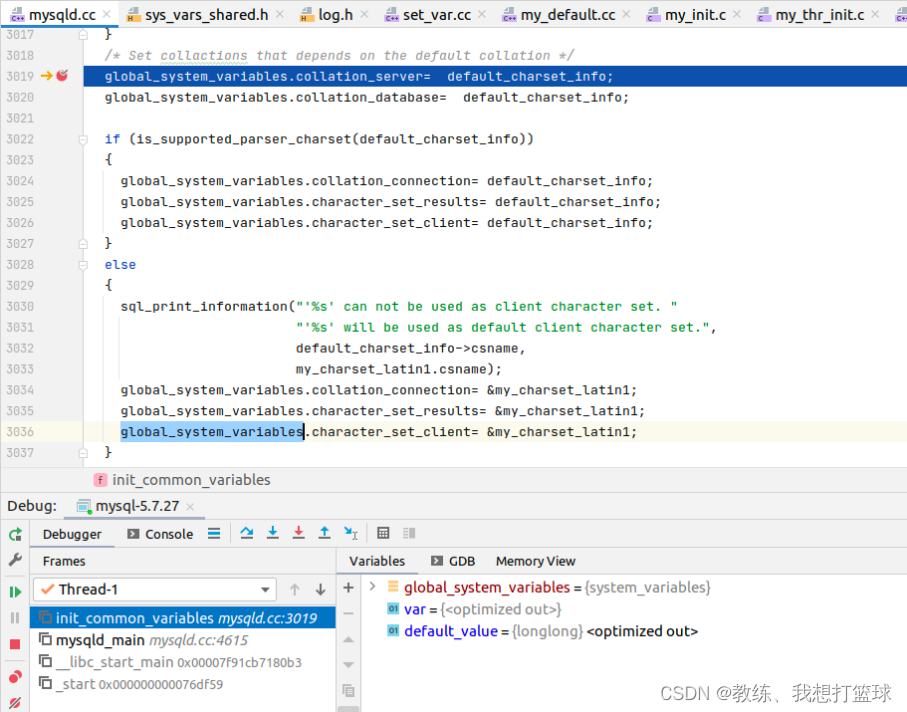The image size is (907, 712).
Task: Click the Resume Program green button
Action: (14, 590)
